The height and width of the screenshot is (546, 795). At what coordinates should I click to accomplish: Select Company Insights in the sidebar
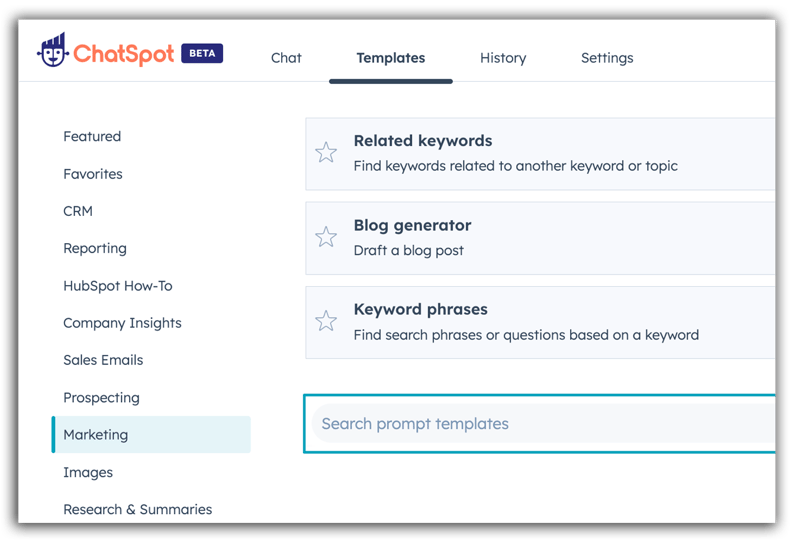122,323
